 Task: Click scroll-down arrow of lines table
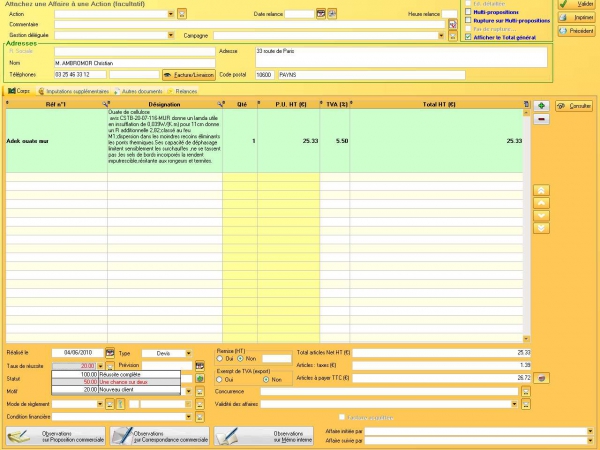click(527, 339)
